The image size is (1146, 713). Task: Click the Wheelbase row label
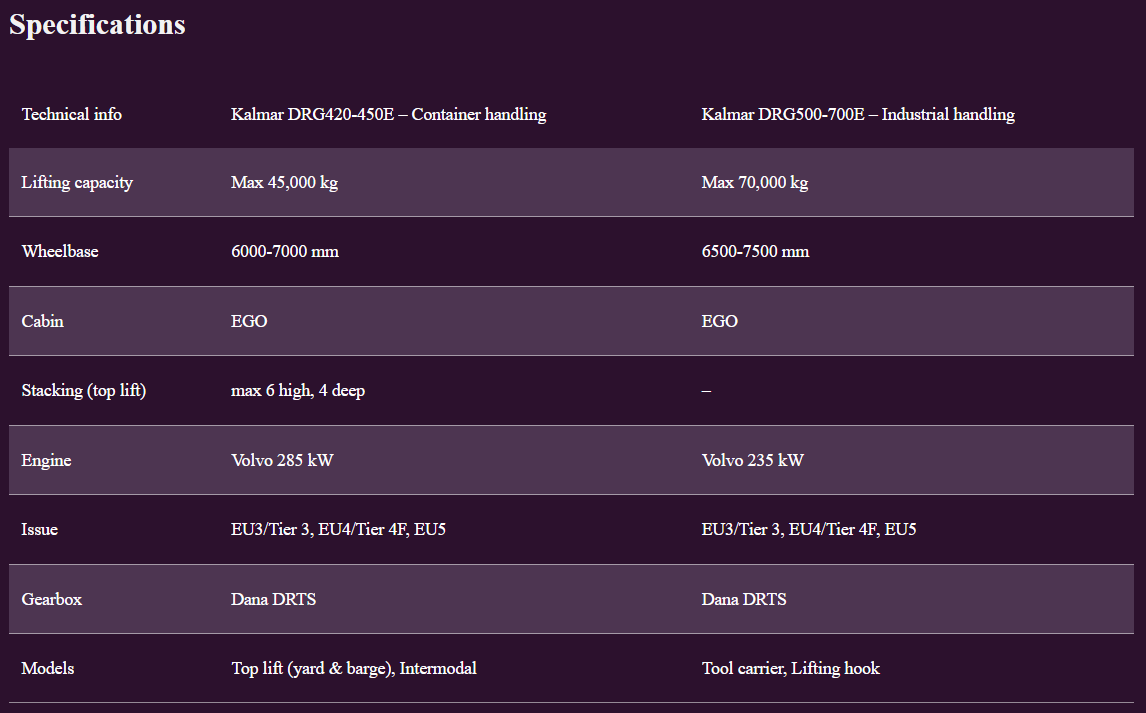coord(60,251)
